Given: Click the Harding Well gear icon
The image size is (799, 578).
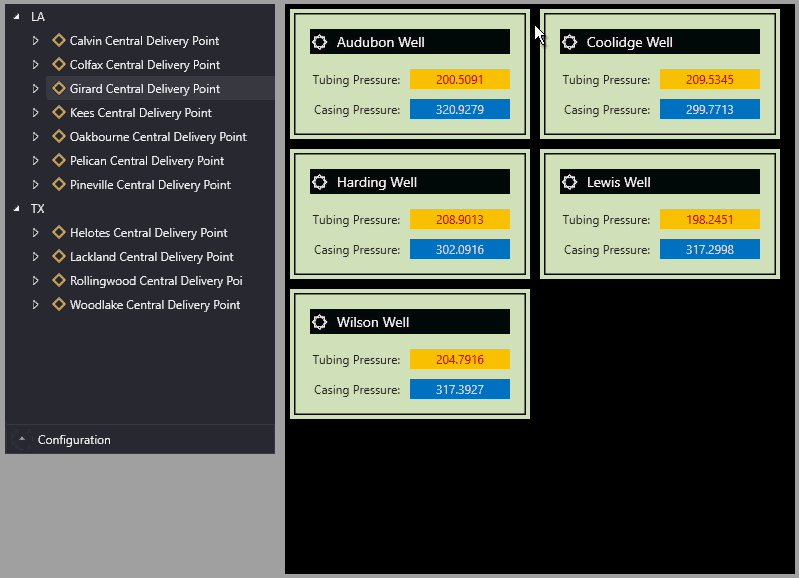Looking at the screenshot, I should pos(319,182).
